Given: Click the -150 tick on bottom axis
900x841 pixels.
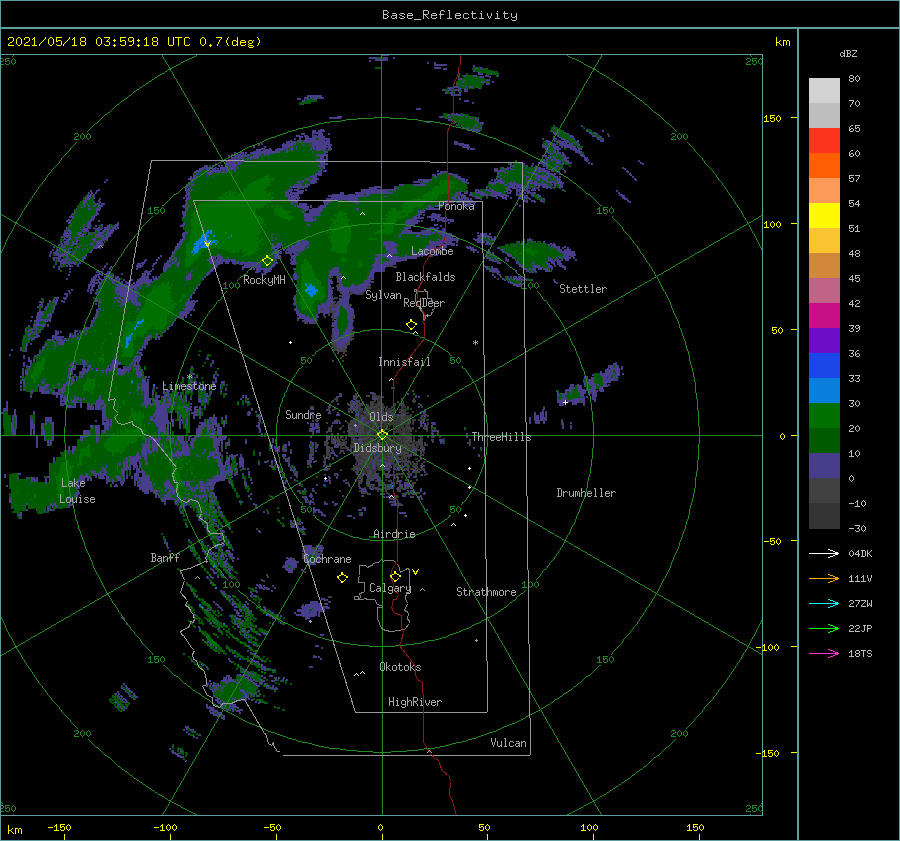Looking at the screenshot, I should [x=59, y=827].
